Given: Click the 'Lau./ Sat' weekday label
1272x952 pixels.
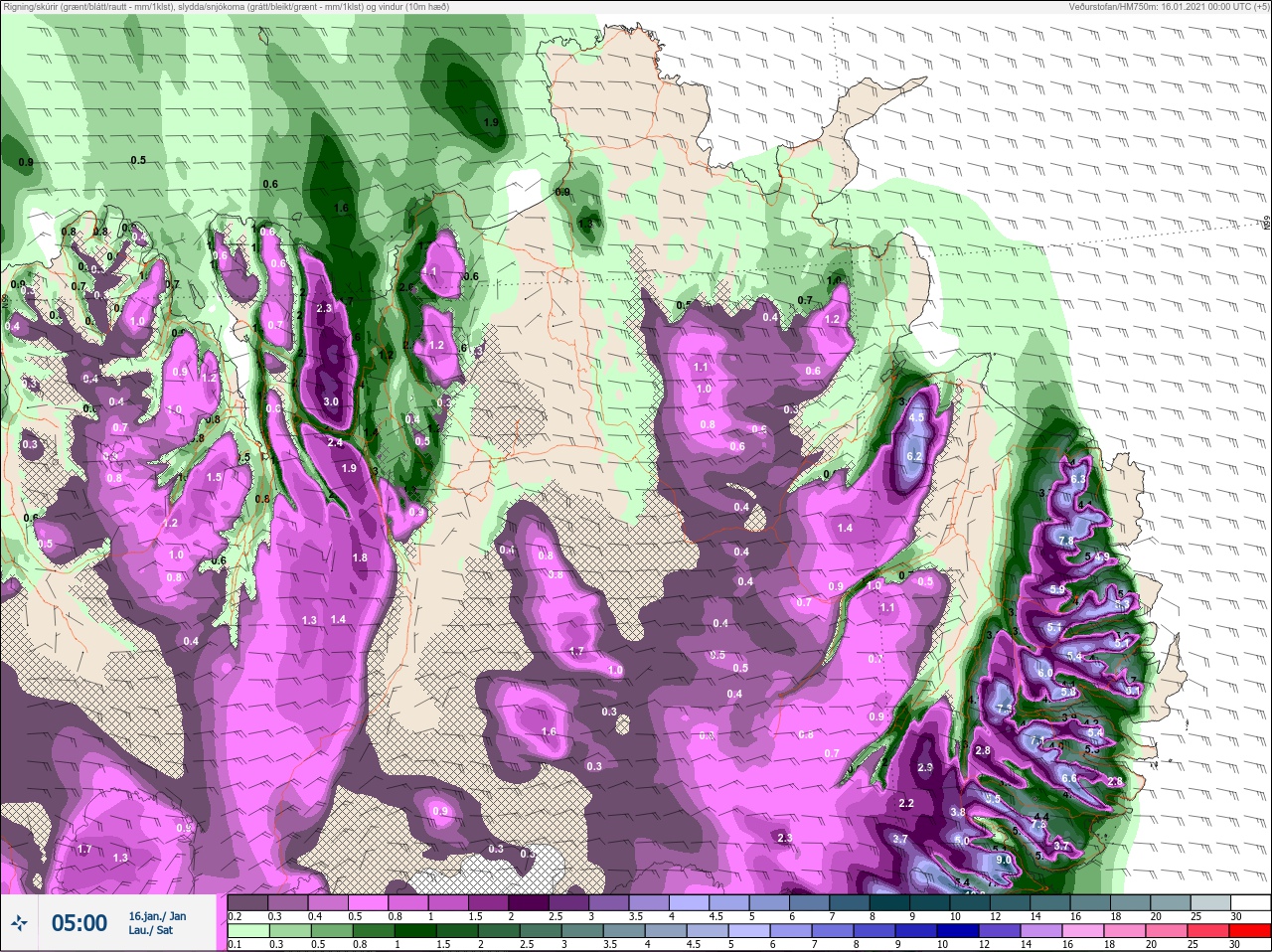Looking at the screenshot, I should coord(150,930).
